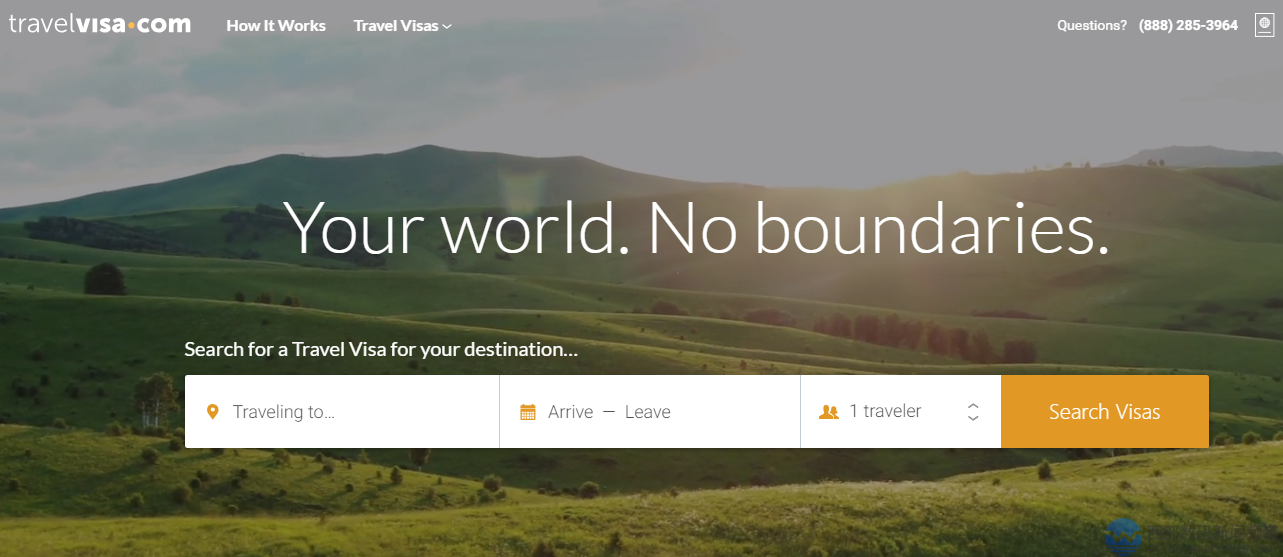Open the Travel Visas menu

pyautogui.click(x=403, y=26)
